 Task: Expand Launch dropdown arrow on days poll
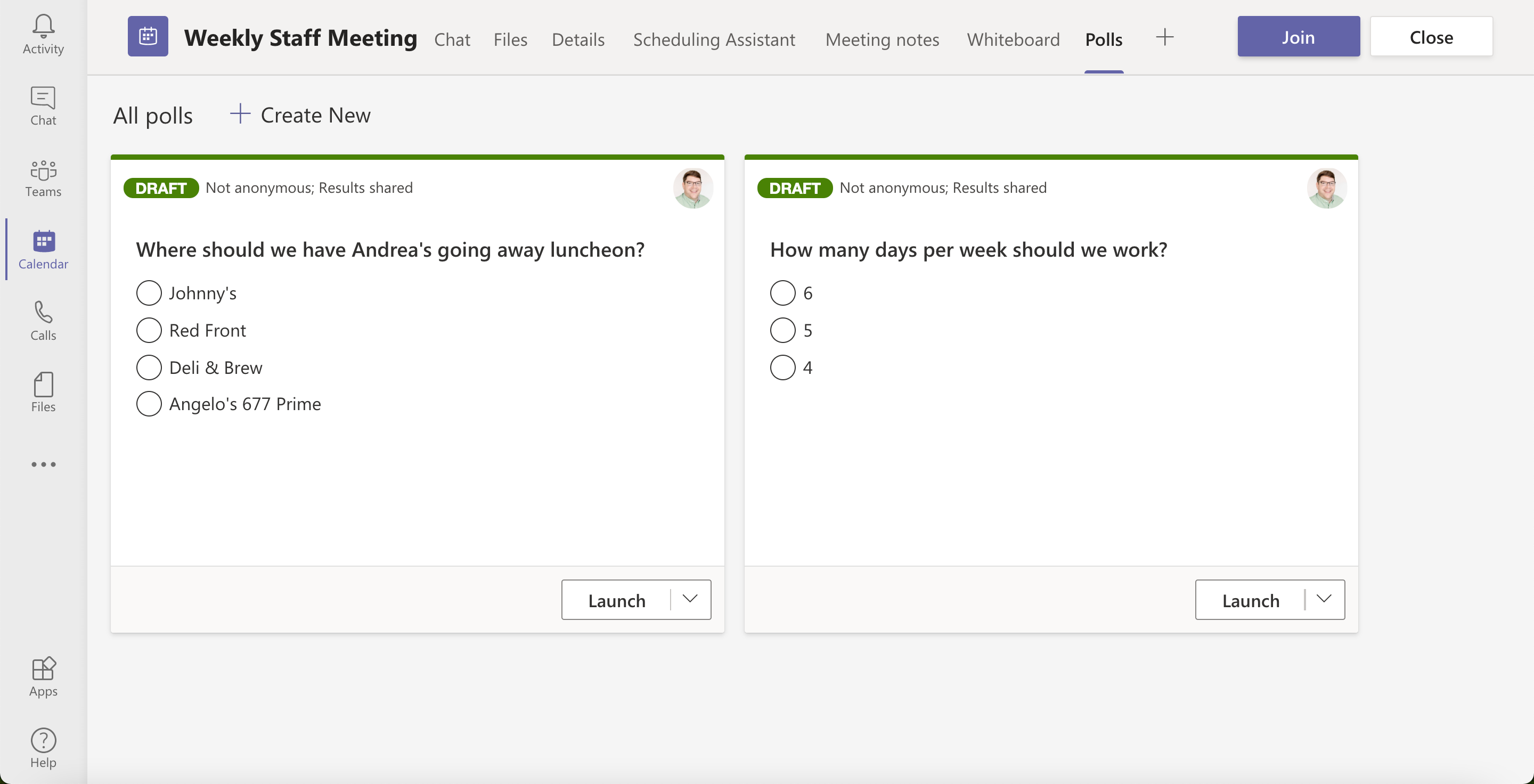[1324, 600]
